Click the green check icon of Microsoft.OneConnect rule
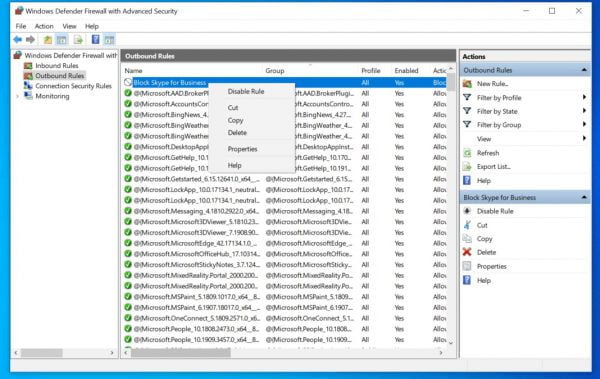This screenshot has height=379, width=600. tap(128, 318)
